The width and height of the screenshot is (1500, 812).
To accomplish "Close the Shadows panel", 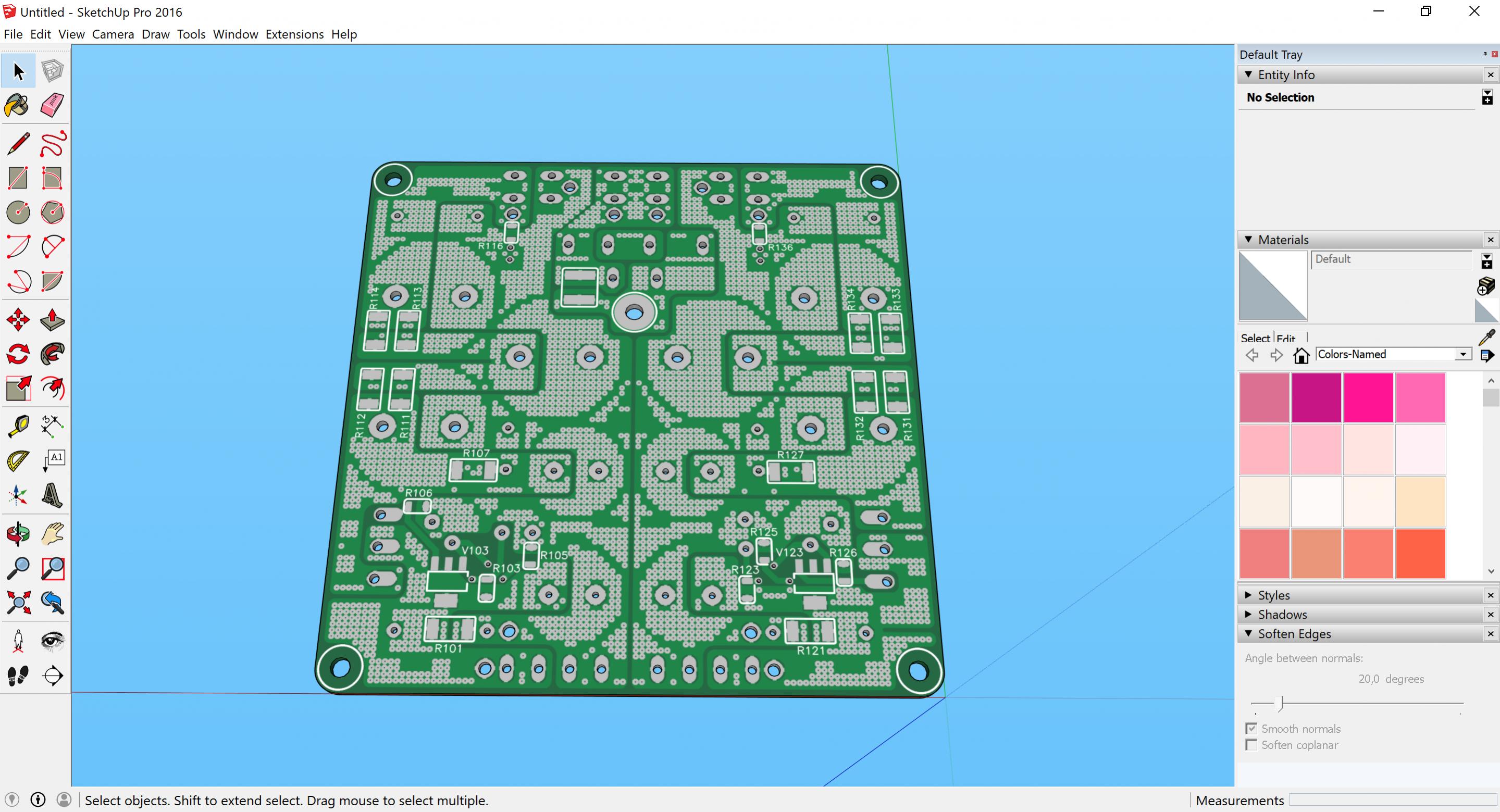I will pos(1491,614).
